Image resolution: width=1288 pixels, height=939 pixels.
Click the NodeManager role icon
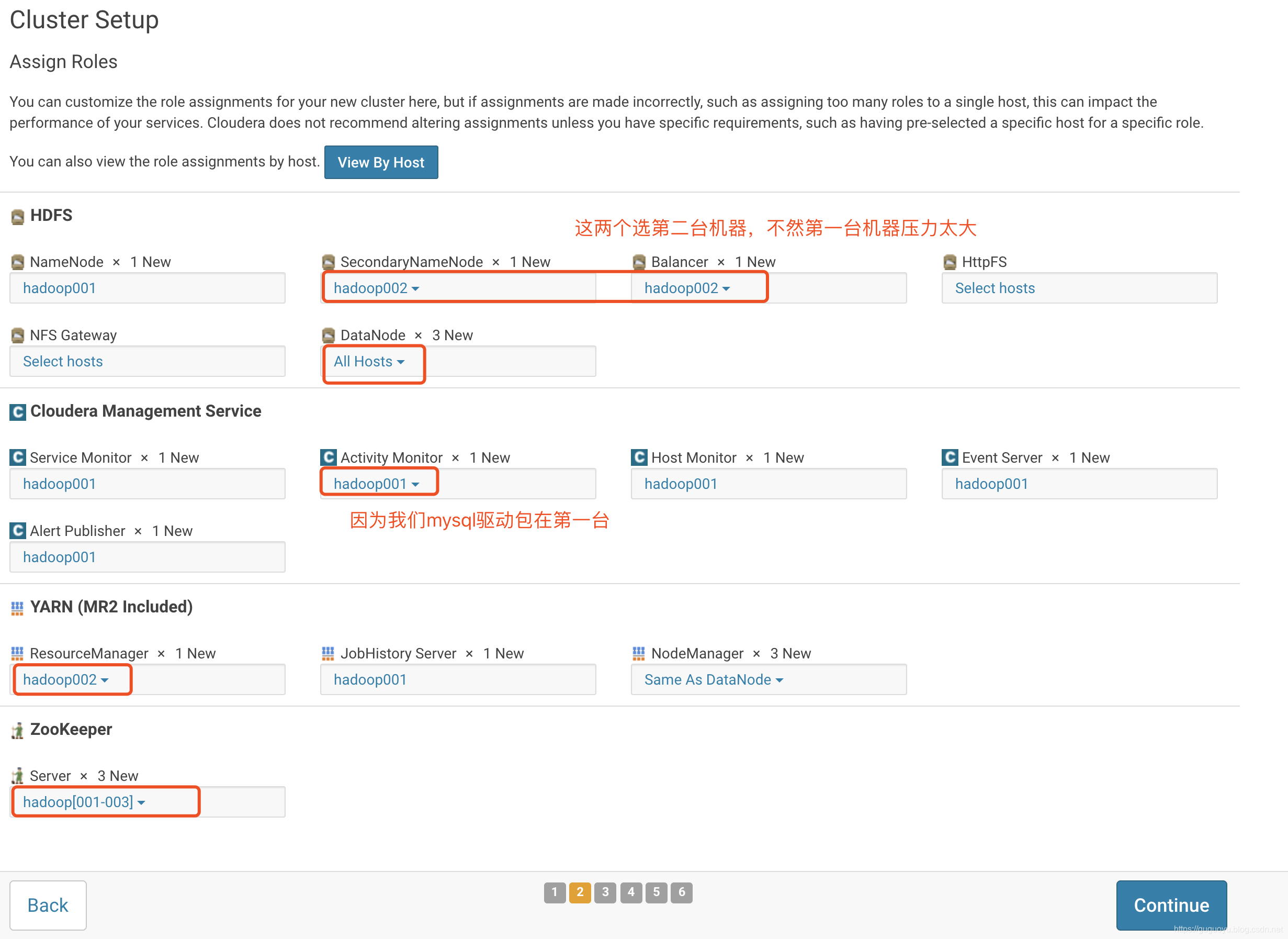(639, 653)
